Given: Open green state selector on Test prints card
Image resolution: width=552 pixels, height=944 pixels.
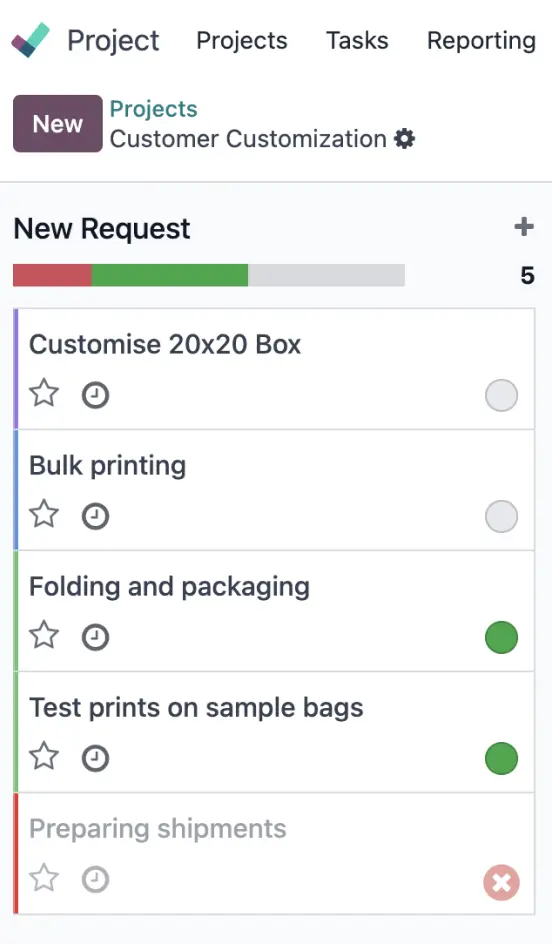Looking at the screenshot, I should pos(501,759).
